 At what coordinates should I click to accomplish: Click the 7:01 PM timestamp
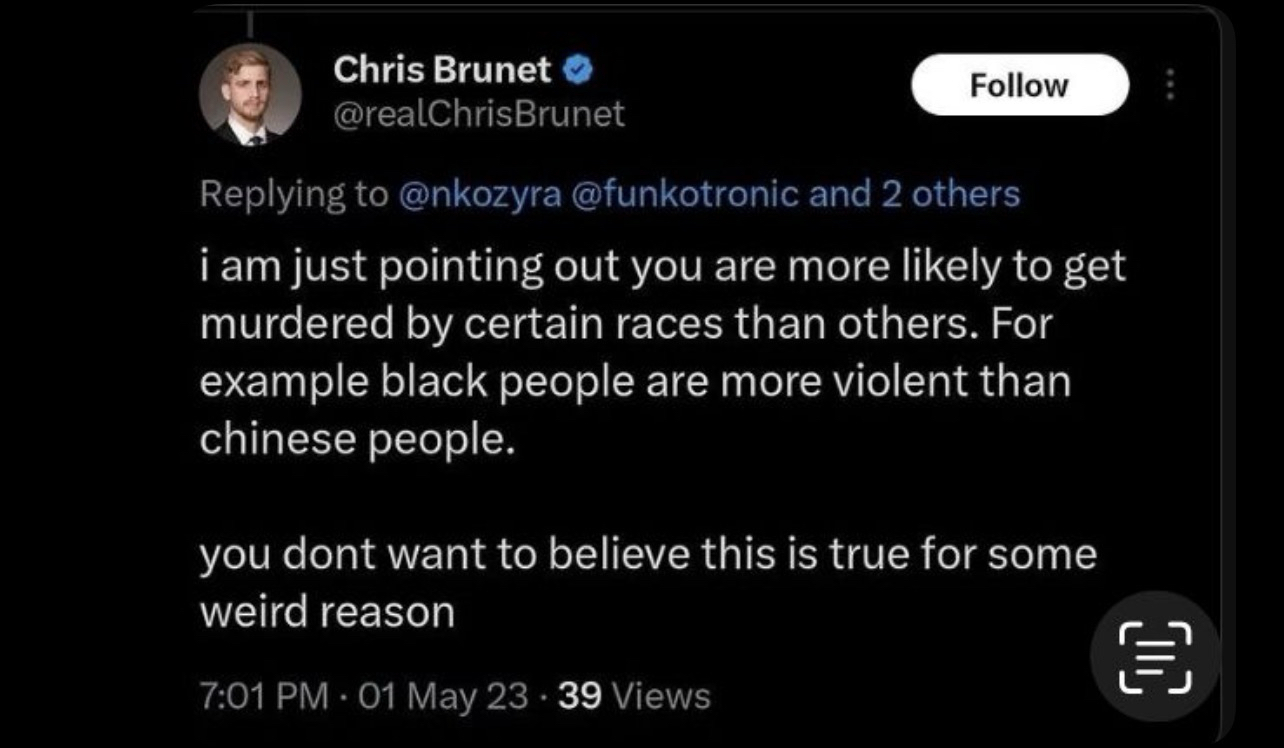pos(264,695)
